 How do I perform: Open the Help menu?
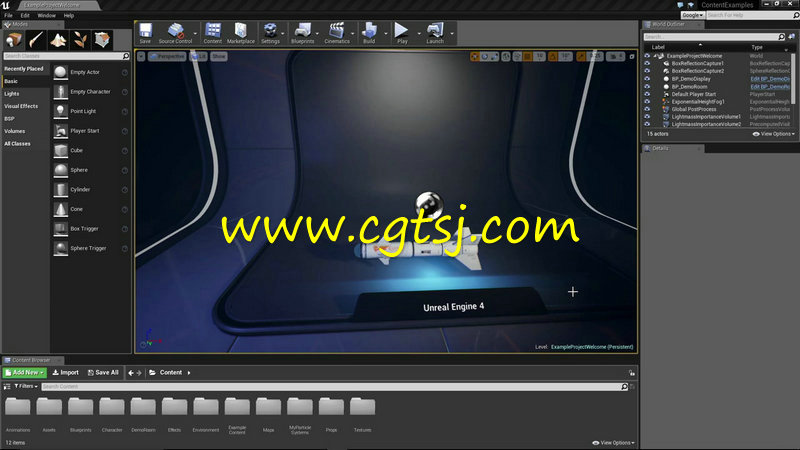click(x=69, y=16)
